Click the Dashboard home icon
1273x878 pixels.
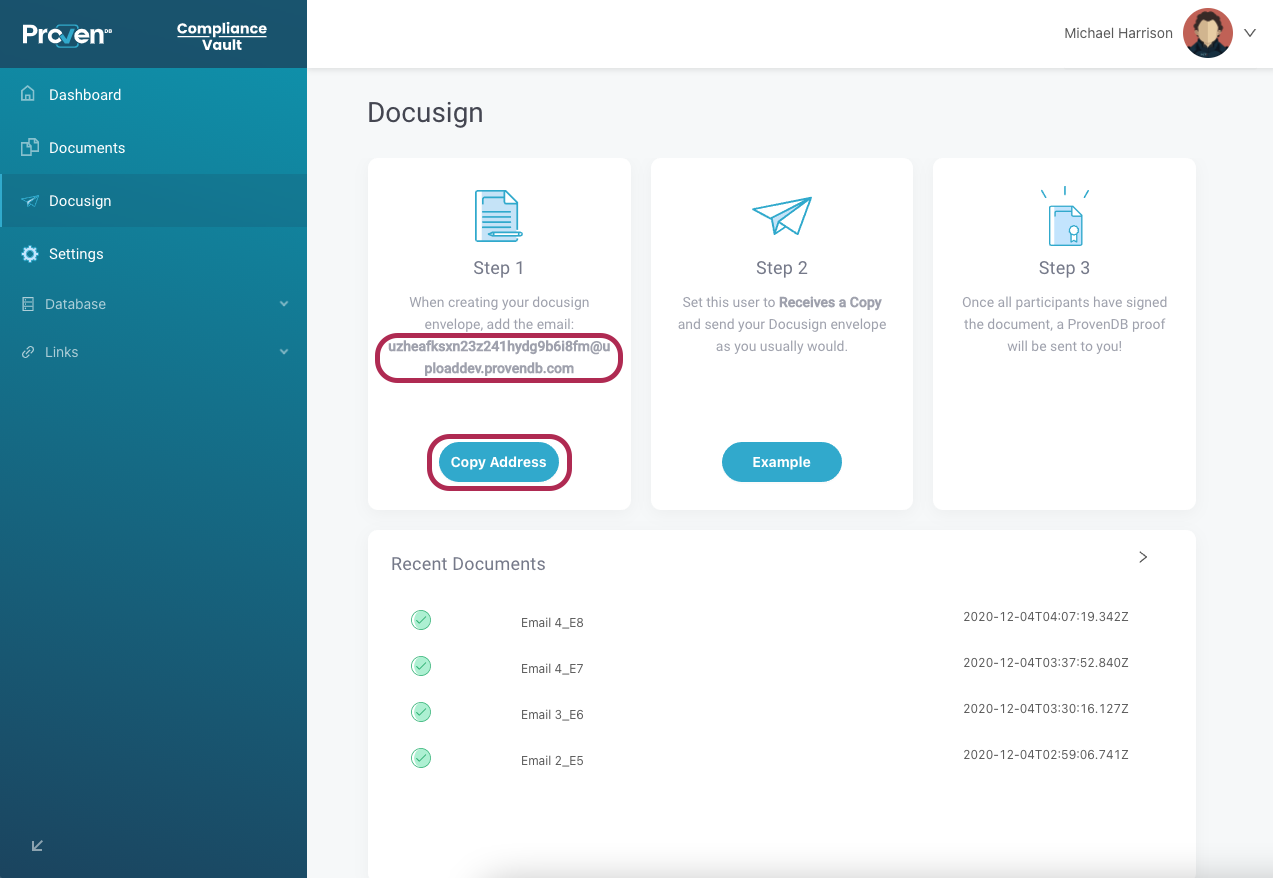pos(29,94)
